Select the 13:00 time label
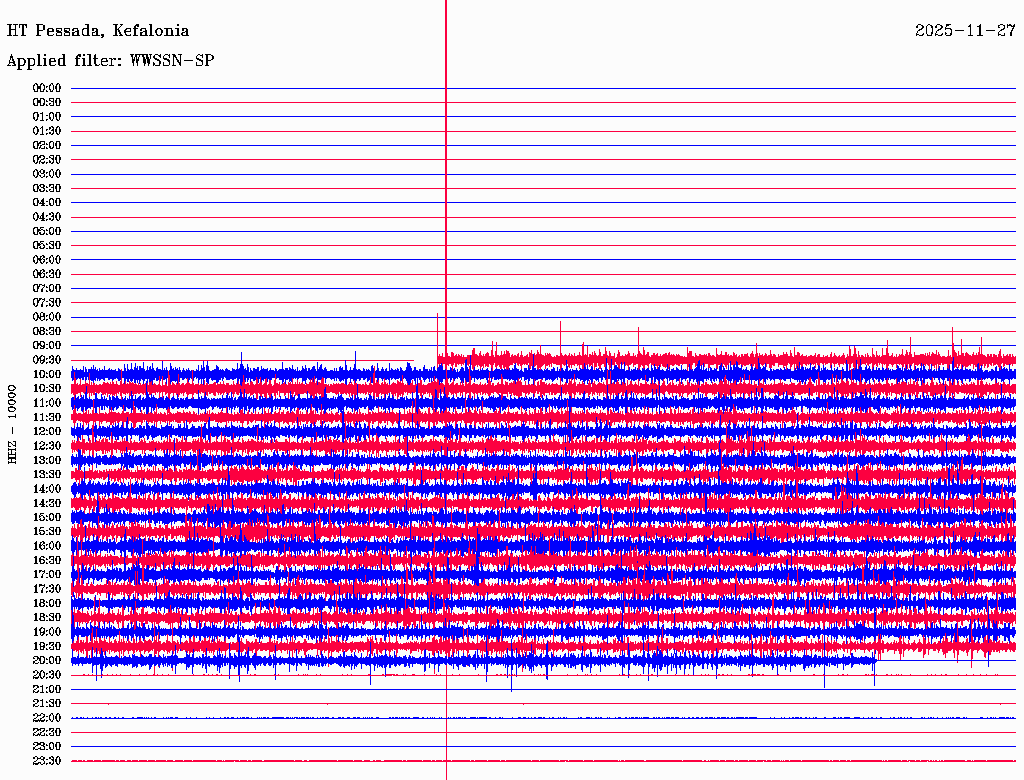This screenshot has height=780, width=1024. coord(47,461)
